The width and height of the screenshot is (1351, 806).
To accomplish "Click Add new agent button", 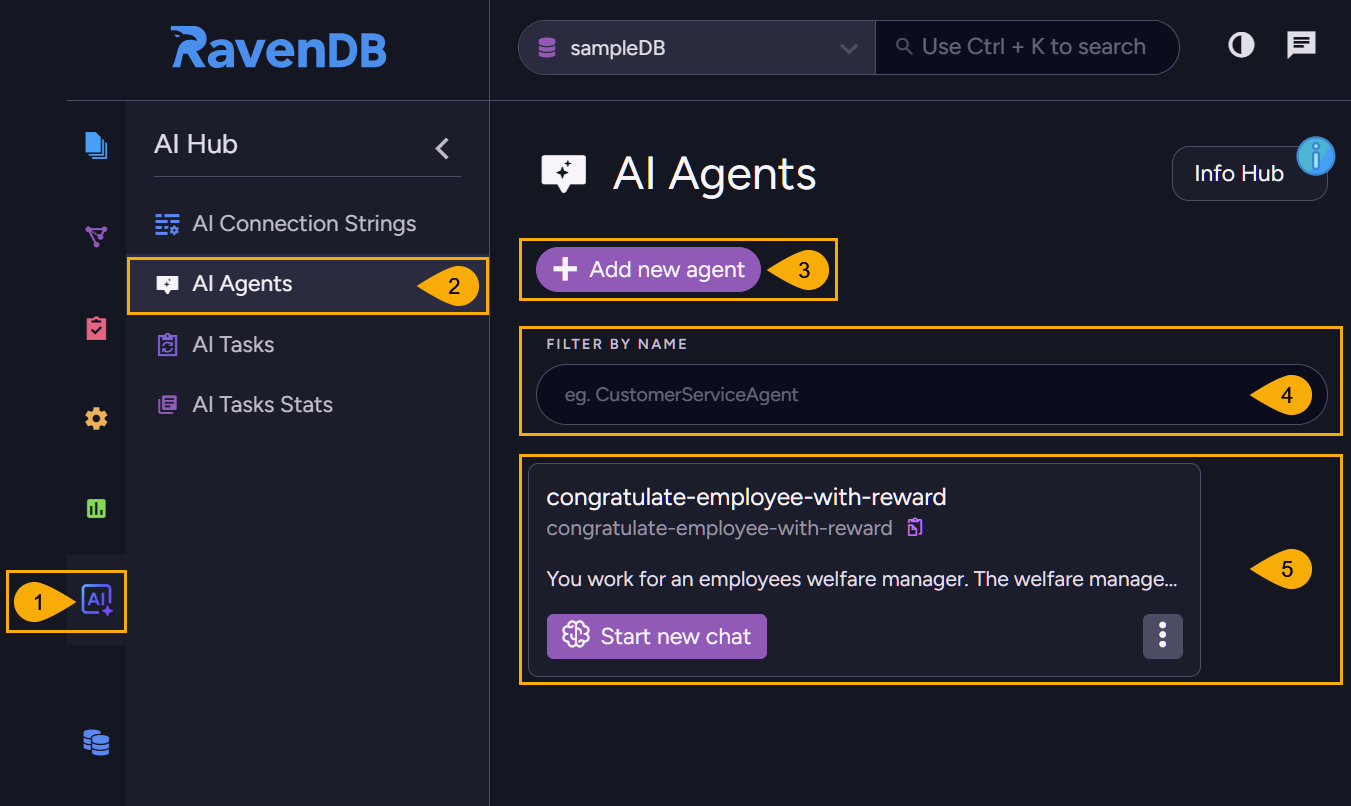I will [648, 269].
